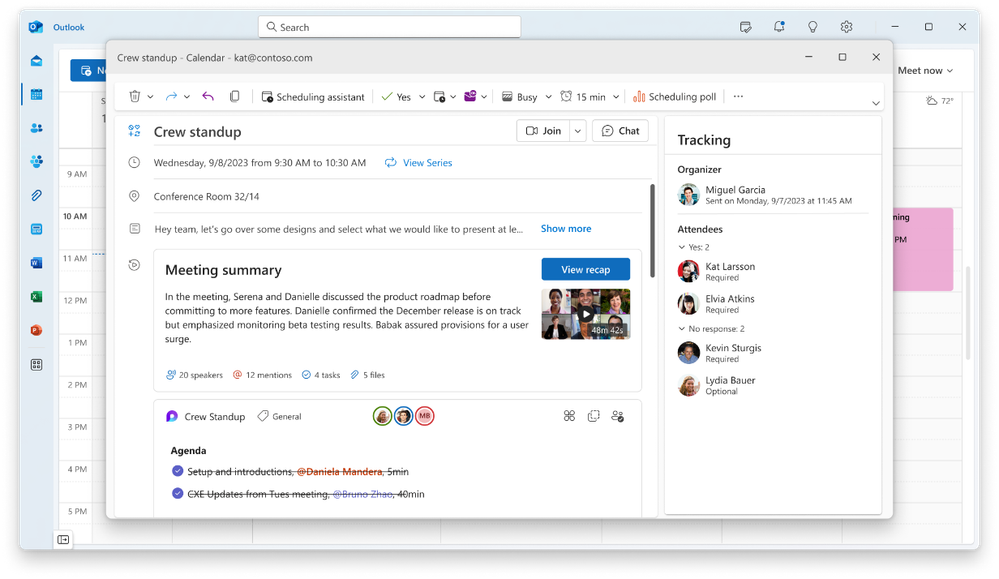This screenshot has height=579, width=999.
Task: Expand the Join button options chevron
Action: click(x=577, y=130)
